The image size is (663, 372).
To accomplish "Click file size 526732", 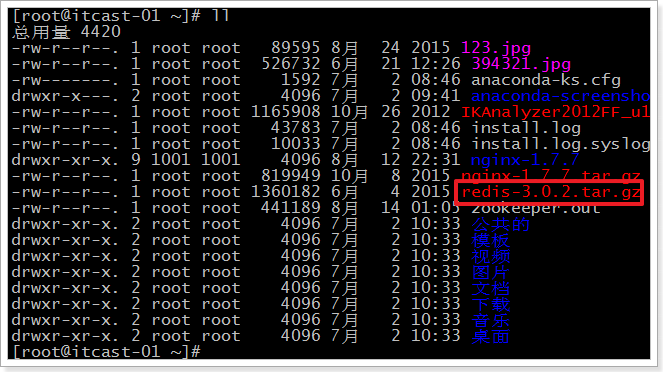I will [x=290, y=64].
